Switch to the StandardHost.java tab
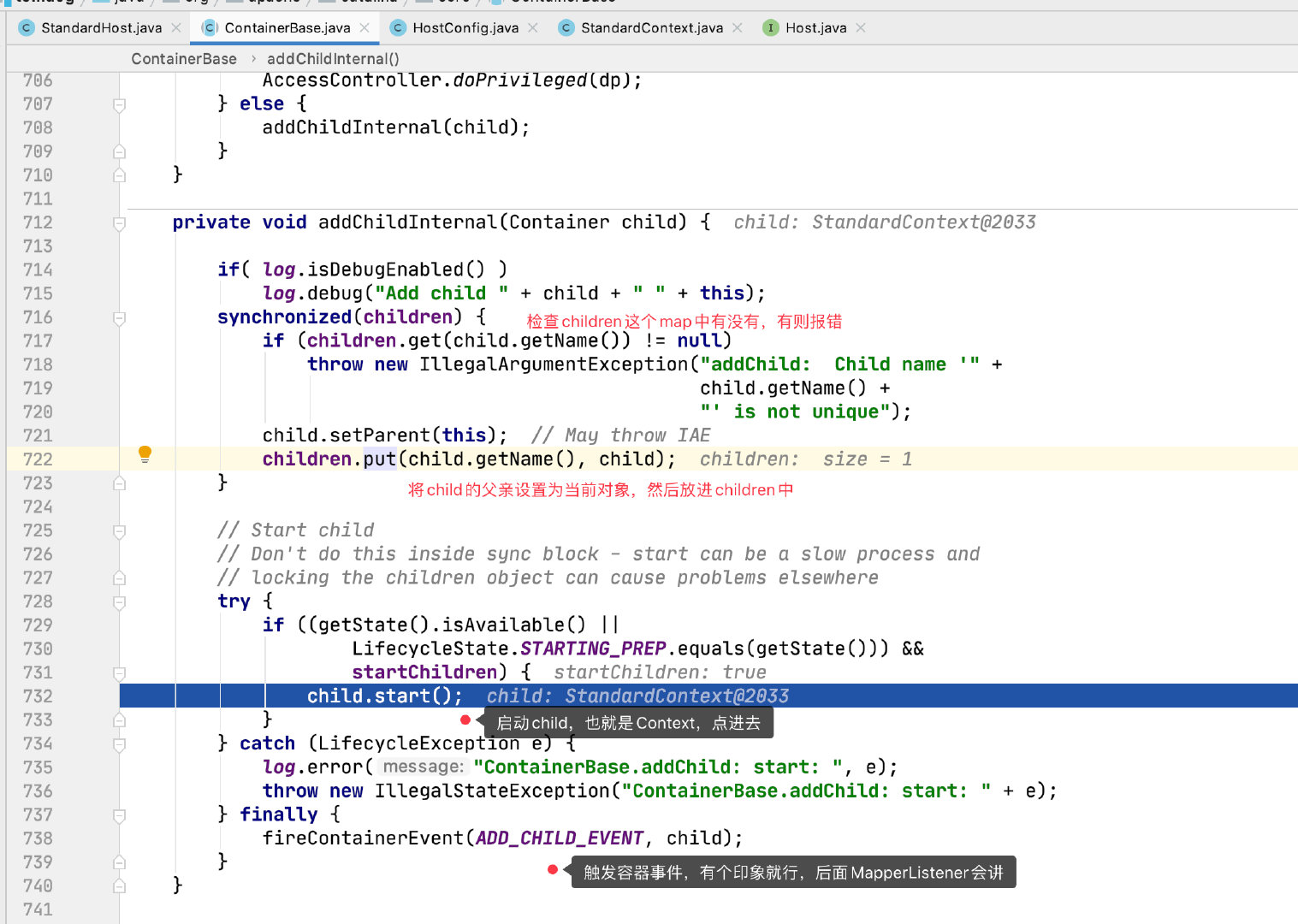The width and height of the screenshot is (1298, 924). [x=101, y=28]
